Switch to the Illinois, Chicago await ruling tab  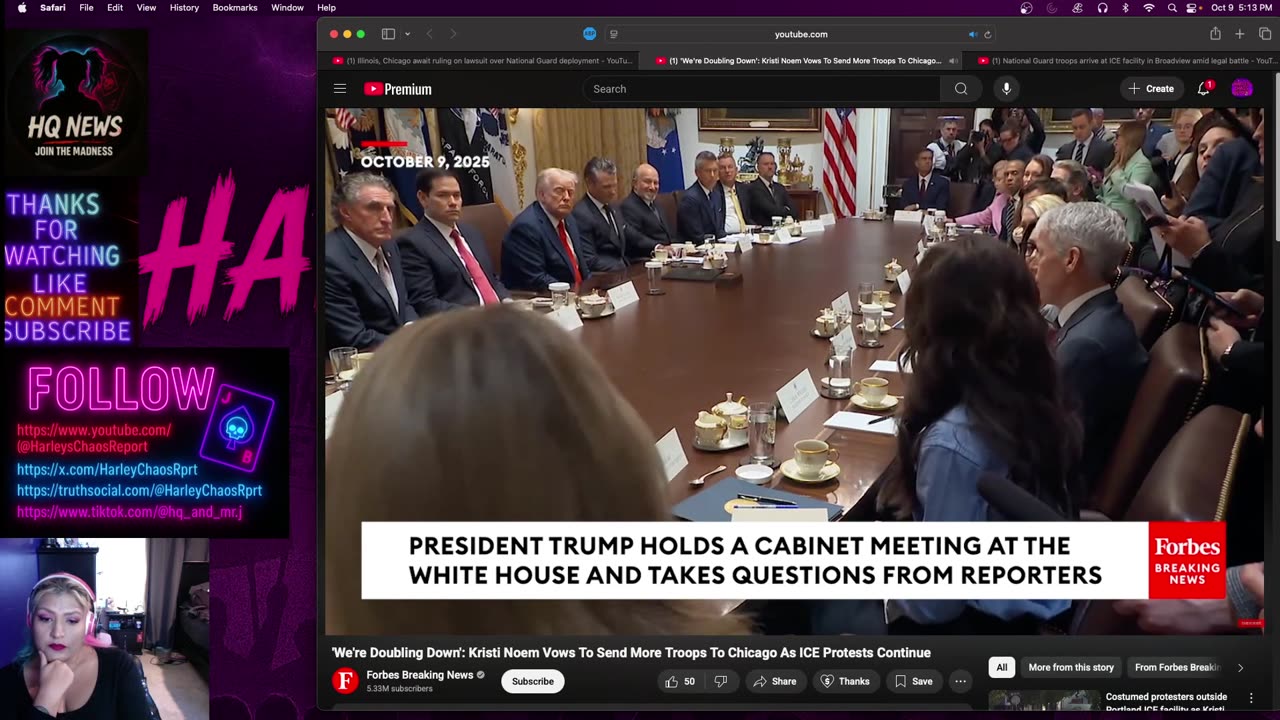click(x=483, y=61)
